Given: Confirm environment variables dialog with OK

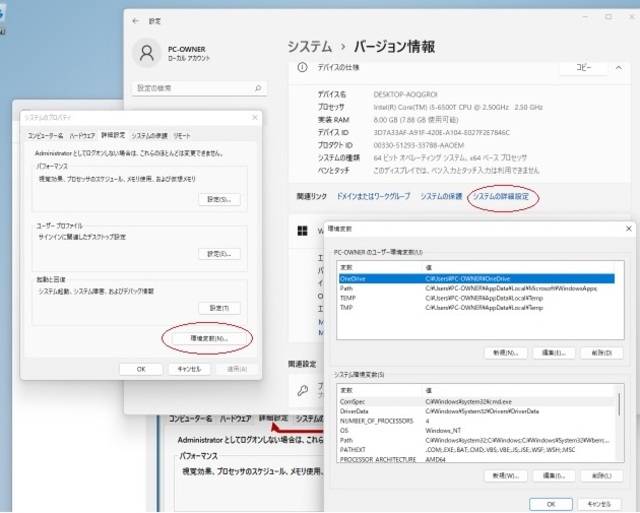Looking at the screenshot, I should click(551, 504).
